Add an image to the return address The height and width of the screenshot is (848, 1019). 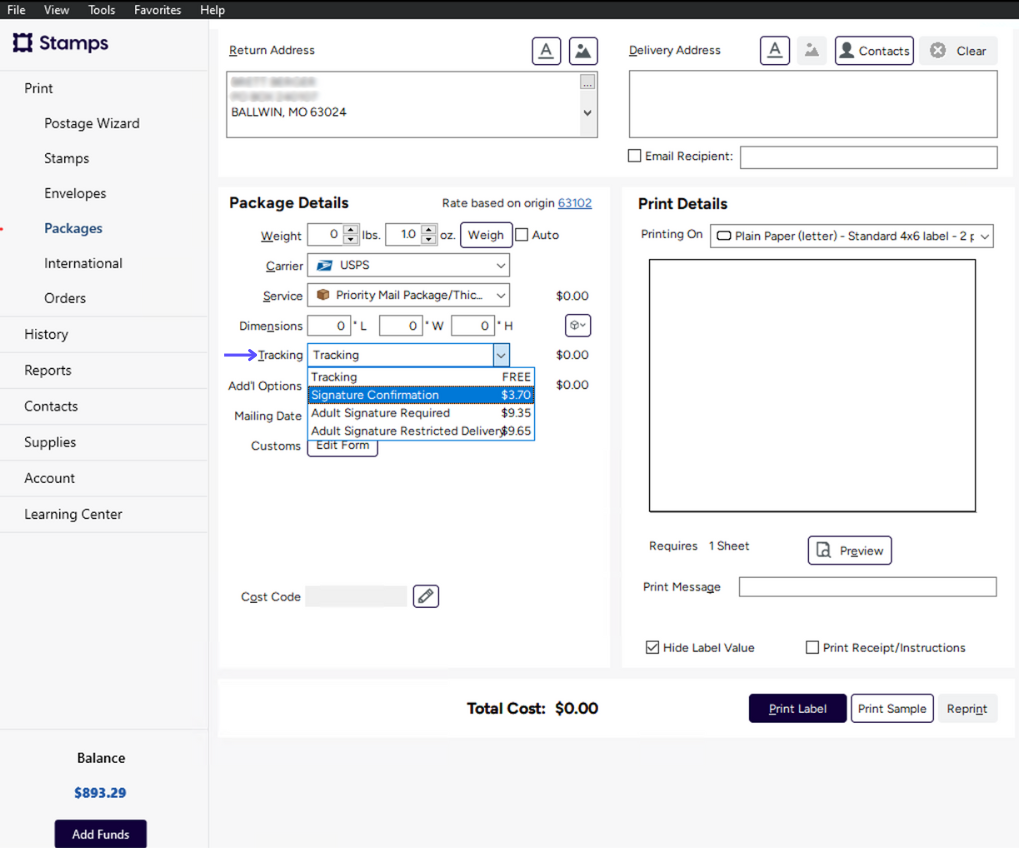coord(583,51)
